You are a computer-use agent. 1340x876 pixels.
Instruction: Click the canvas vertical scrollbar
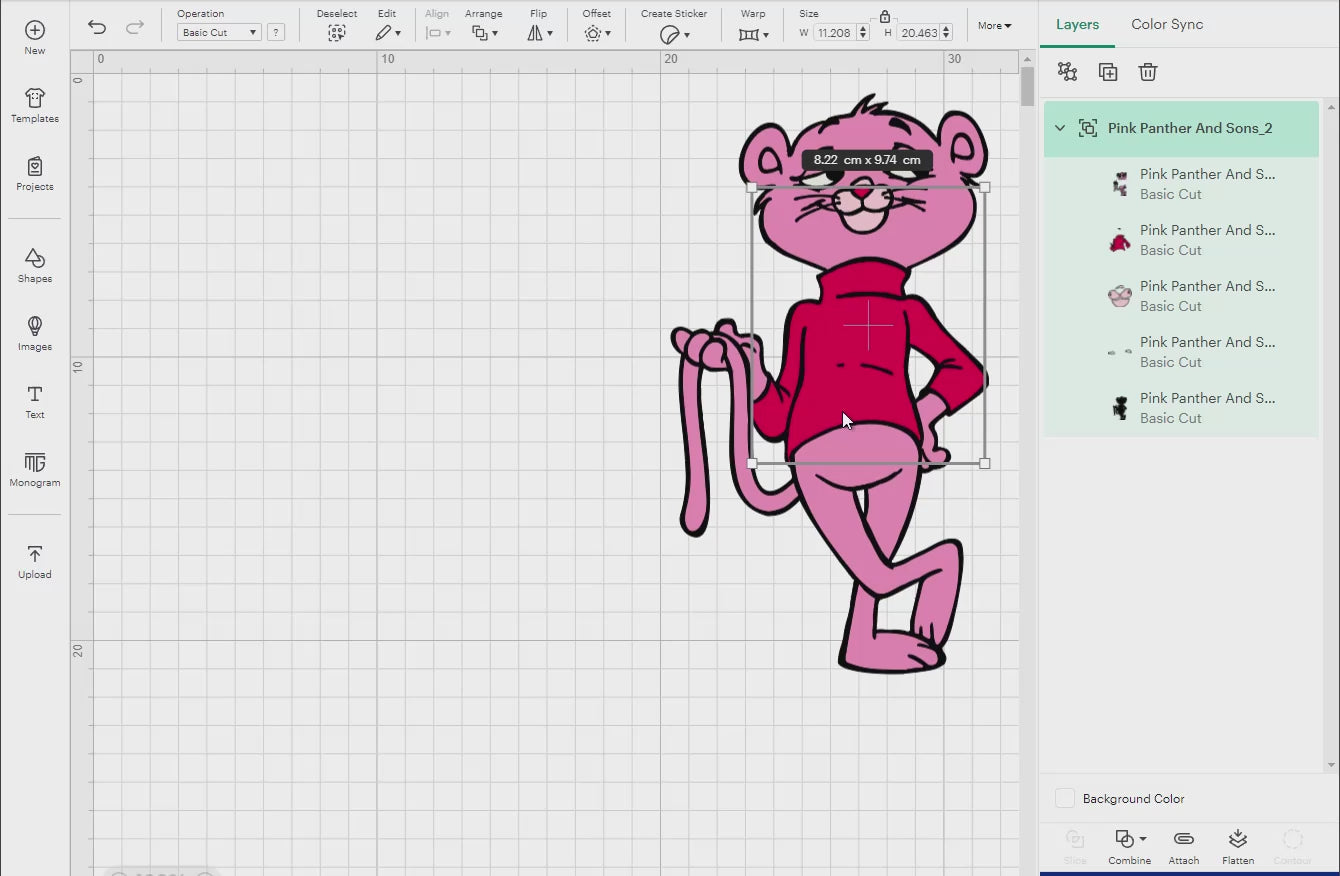pyautogui.click(x=1027, y=87)
